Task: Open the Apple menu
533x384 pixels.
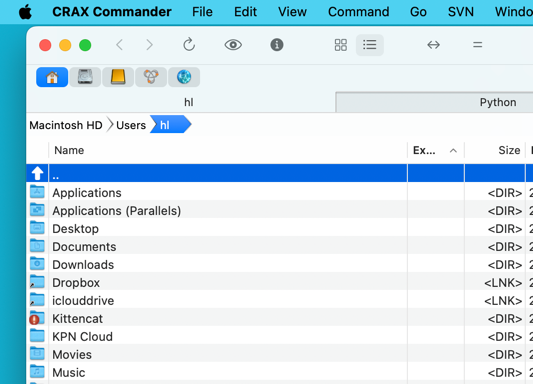Action: [25, 12]
